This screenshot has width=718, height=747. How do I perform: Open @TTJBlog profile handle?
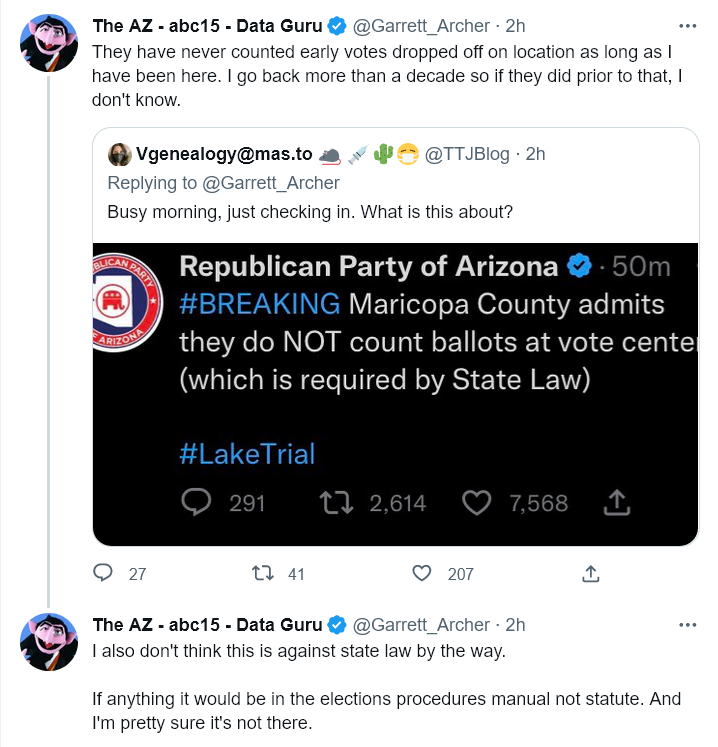point(466,154)
